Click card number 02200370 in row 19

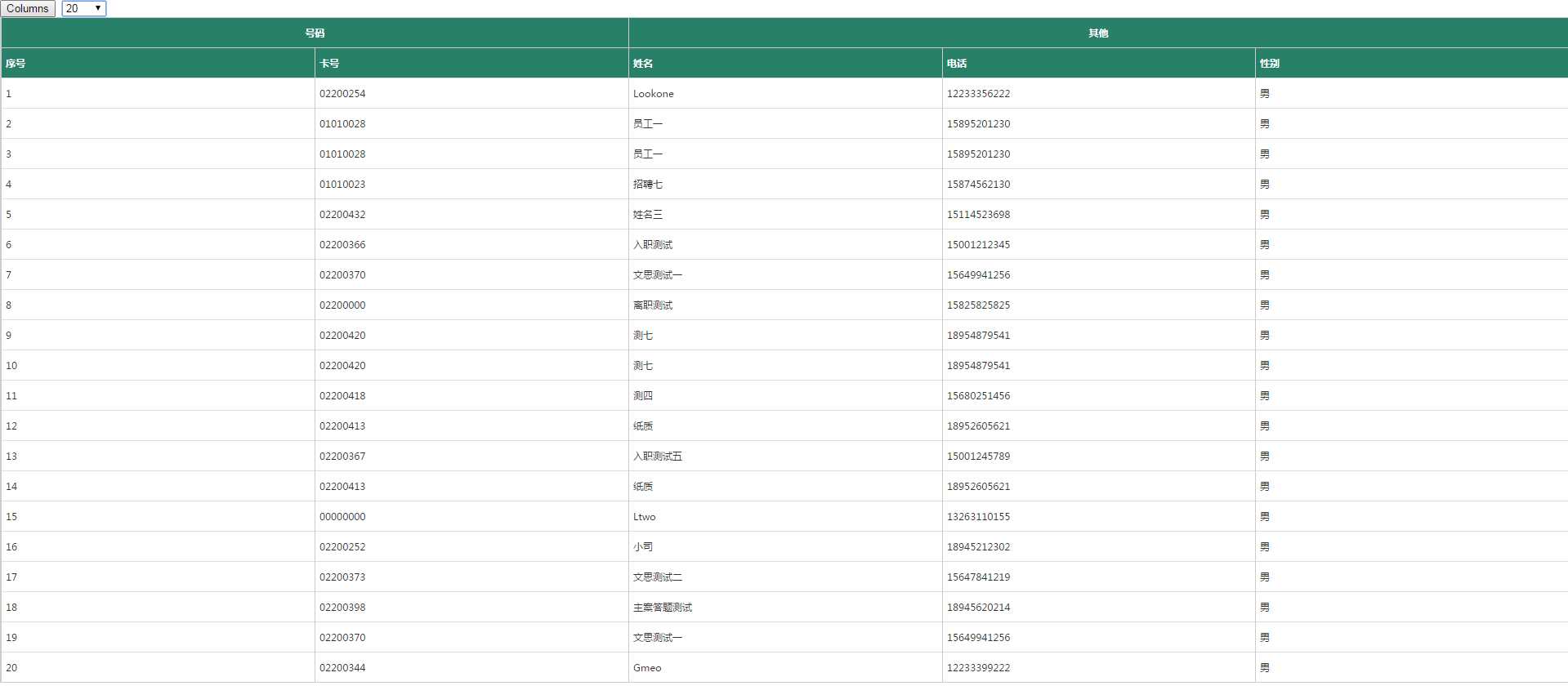pos(342,638)
